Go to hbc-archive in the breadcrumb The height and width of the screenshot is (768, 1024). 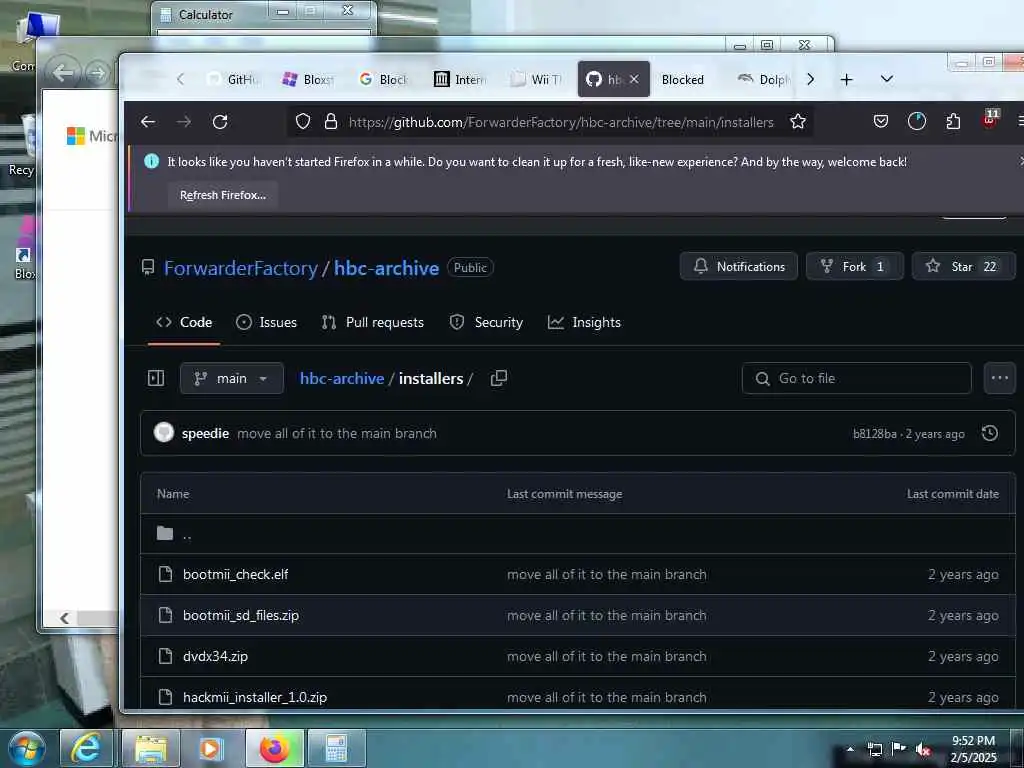tap(342, 379)
